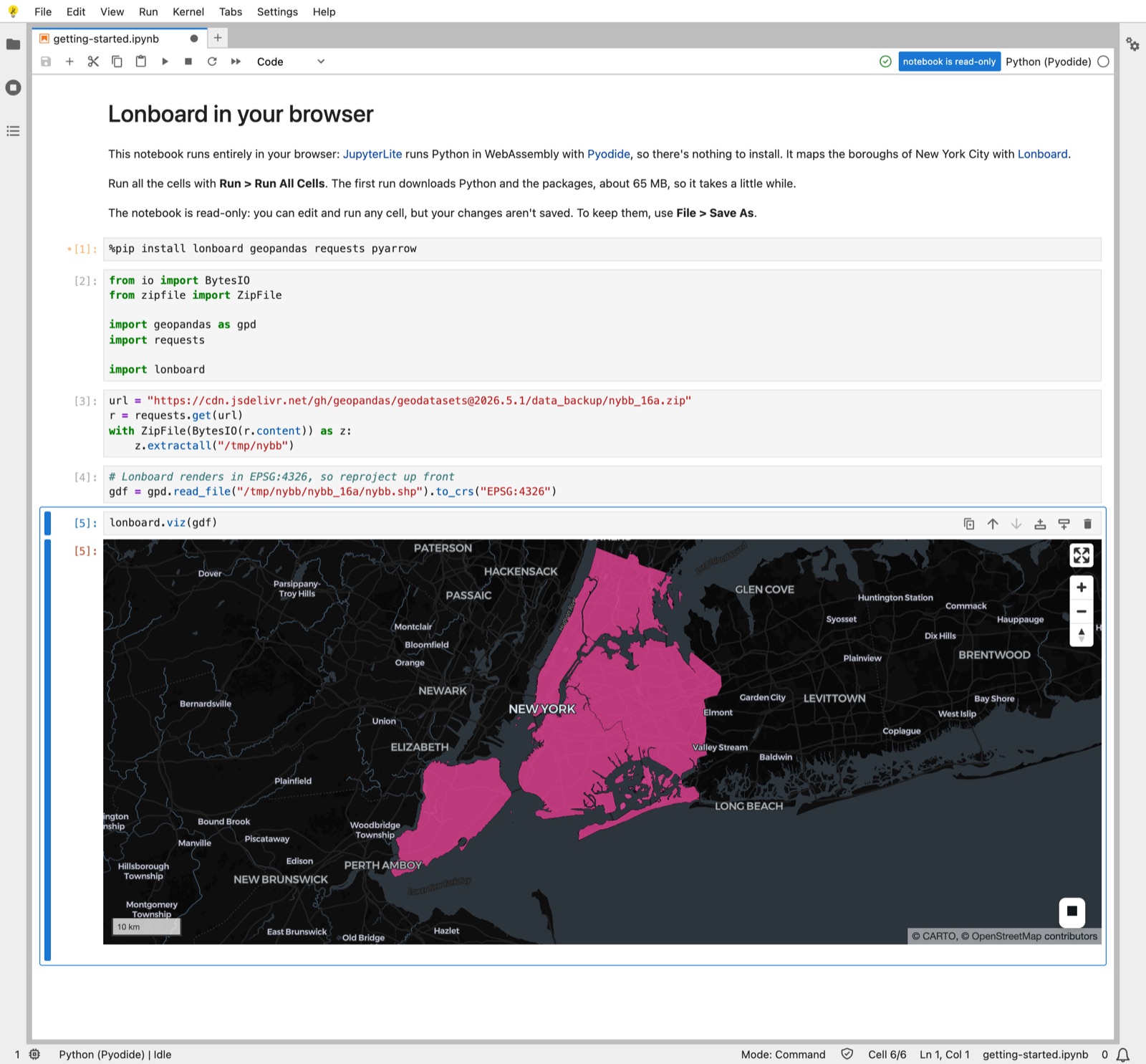Open the property inspector gear icon

[1132, 44]
